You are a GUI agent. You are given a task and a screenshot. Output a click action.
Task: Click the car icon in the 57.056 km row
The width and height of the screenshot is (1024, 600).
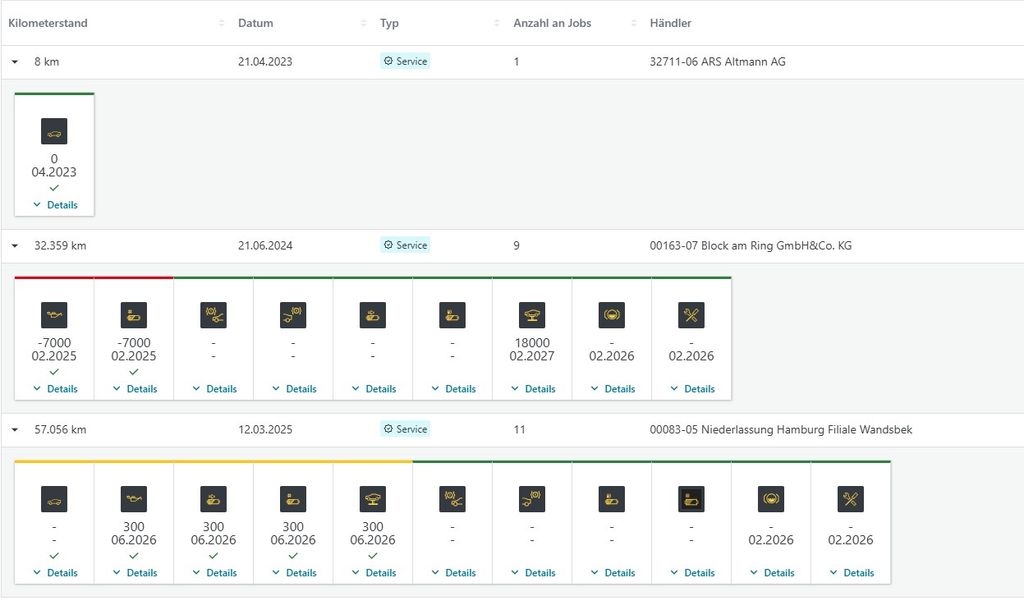click(x=54, y=500)
